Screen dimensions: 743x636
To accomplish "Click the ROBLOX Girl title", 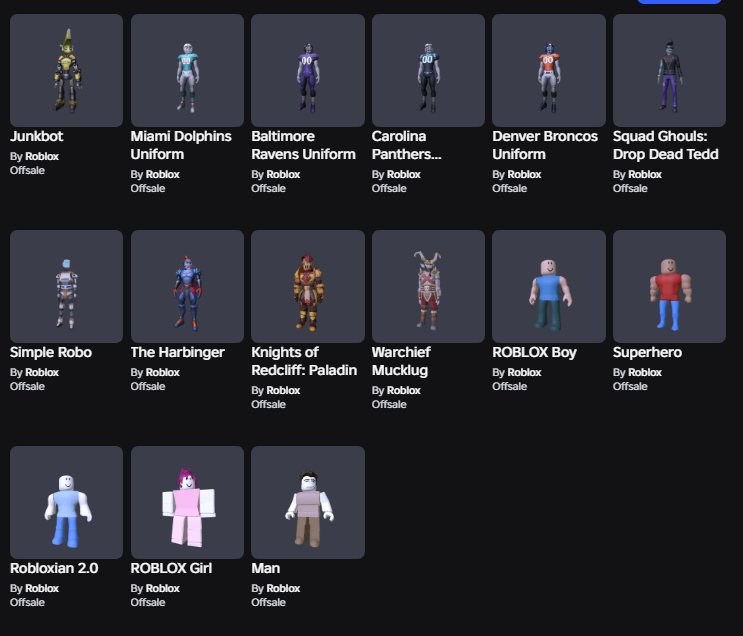I will pos(172,568).
